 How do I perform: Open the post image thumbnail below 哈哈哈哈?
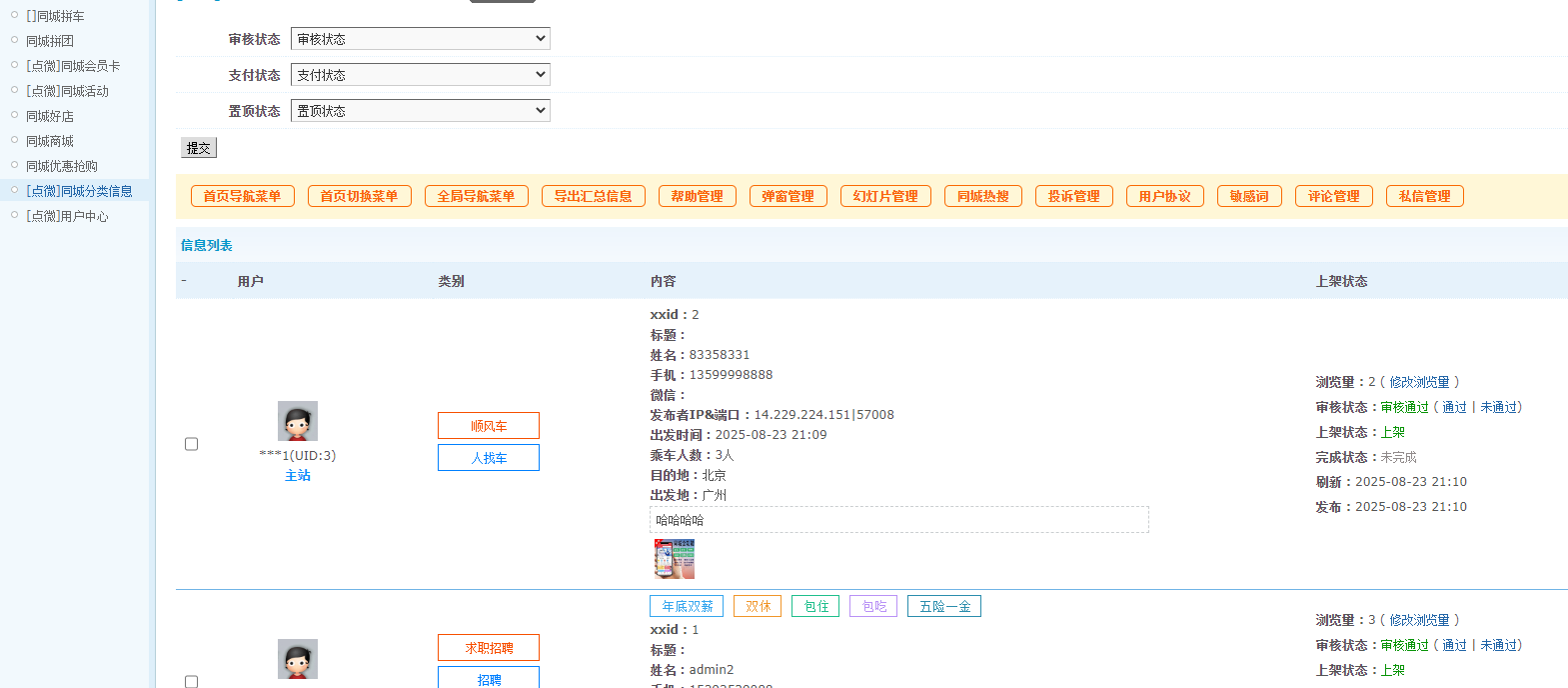(x=675, y=559)
